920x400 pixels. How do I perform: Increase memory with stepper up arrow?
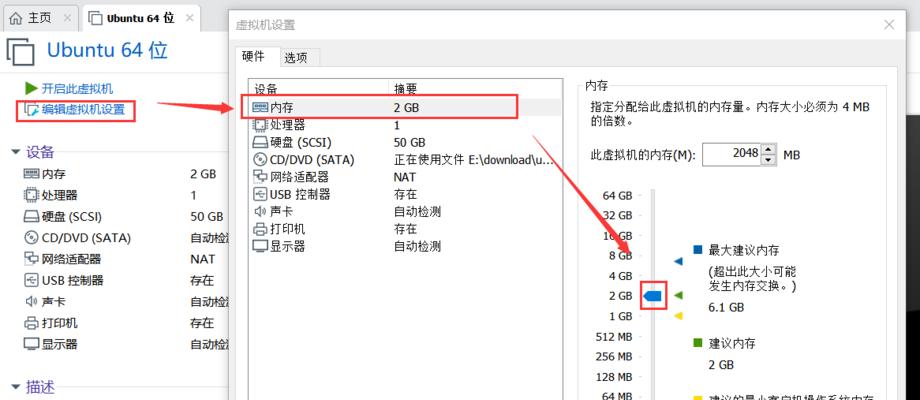(769, 150)
